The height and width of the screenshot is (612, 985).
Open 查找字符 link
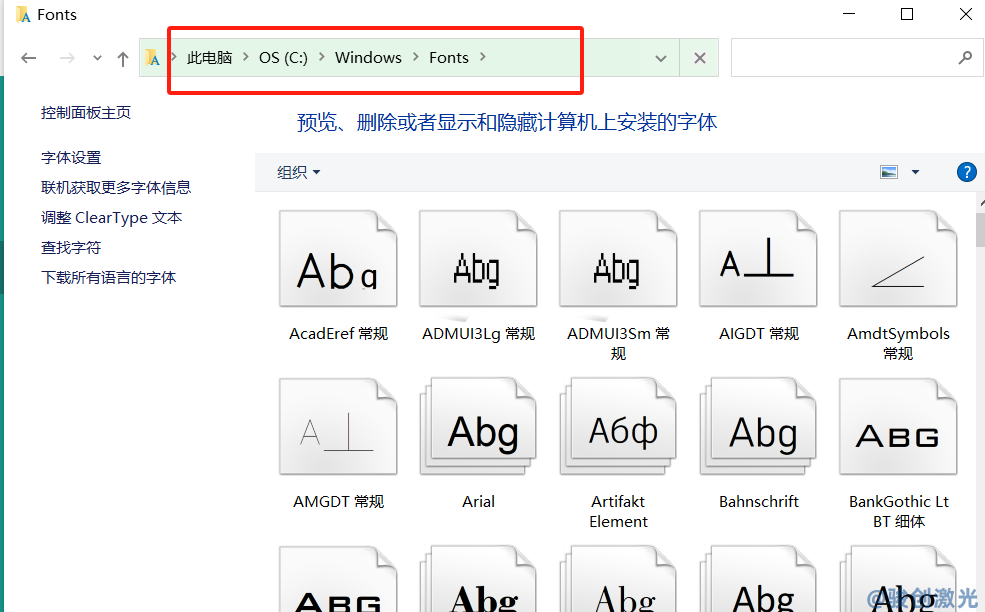(71, 248)
